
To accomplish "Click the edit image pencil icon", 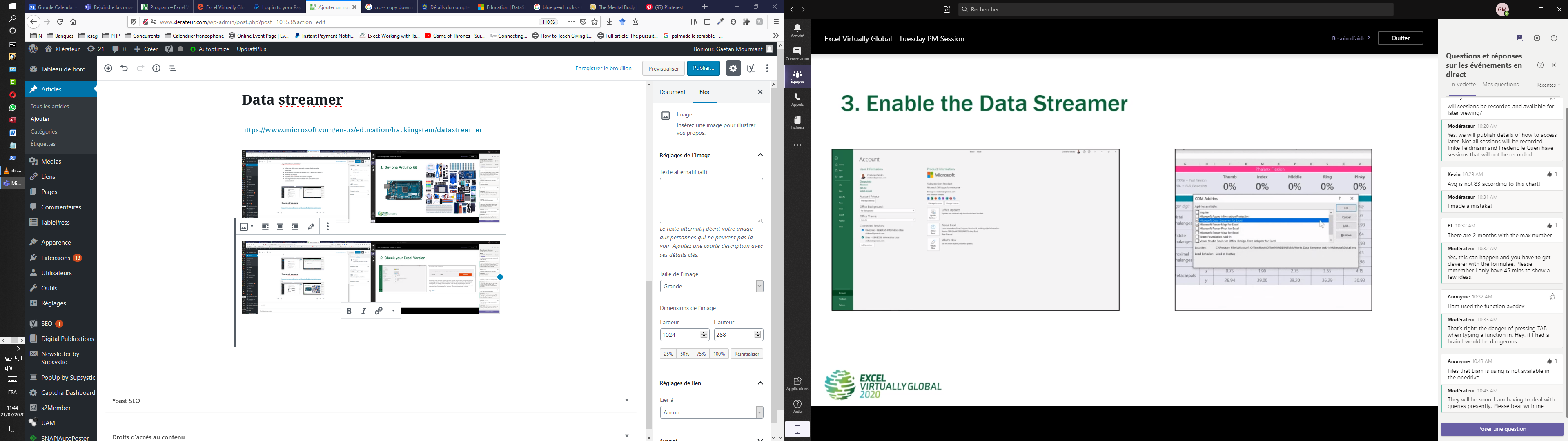I will (312, 227).
